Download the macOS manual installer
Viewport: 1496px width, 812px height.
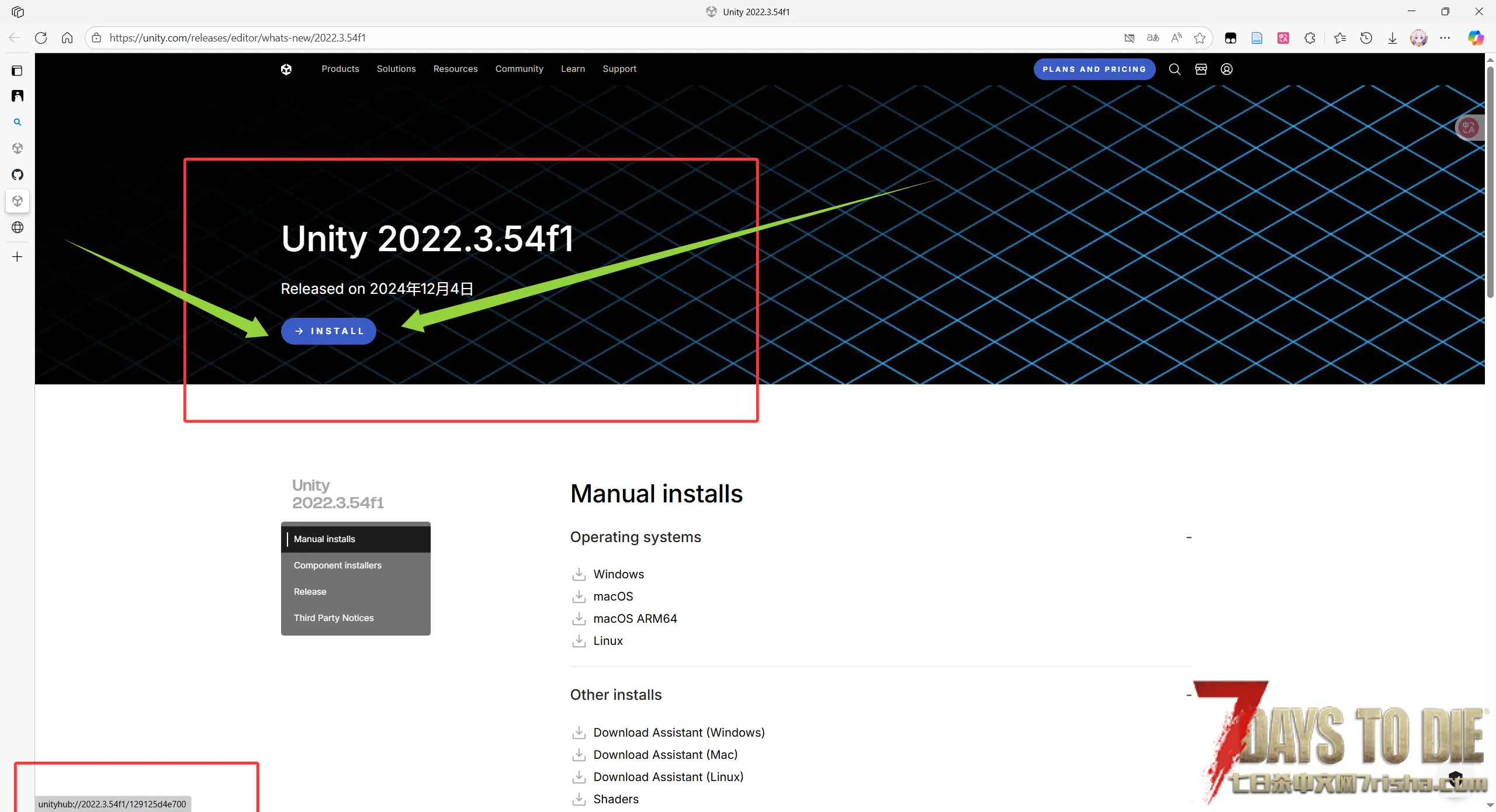pyautogui.click(x=602, y=596)
